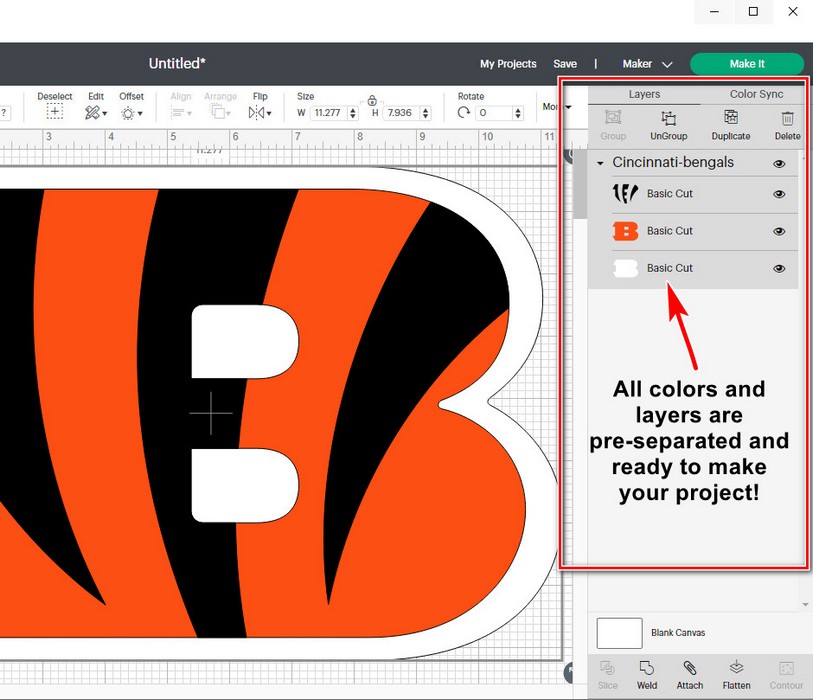Open the Maker machine dropdown
Viewport: 813px width, 700px height.
click(647, 64)
